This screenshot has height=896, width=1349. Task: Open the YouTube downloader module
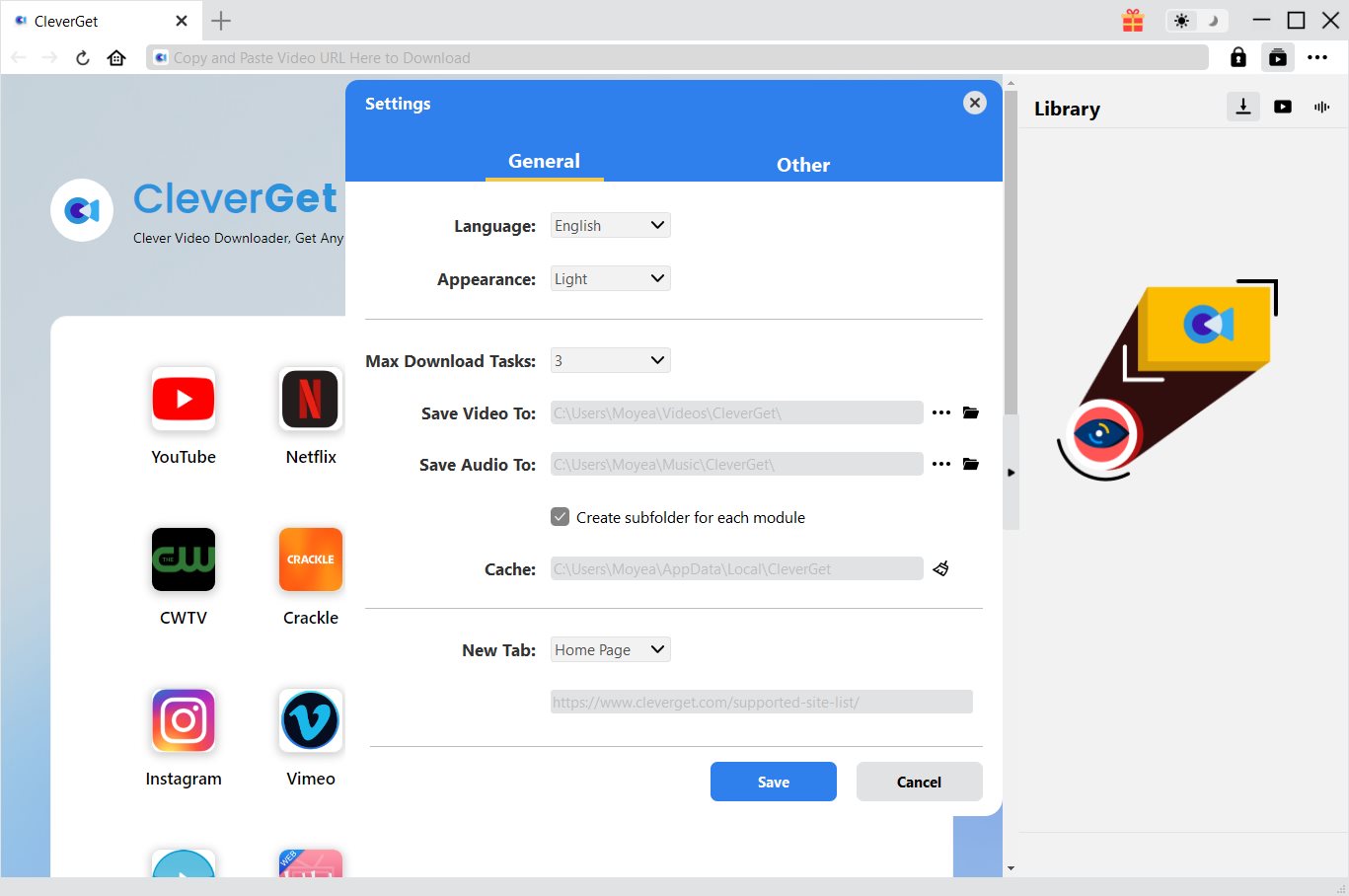coord(183,399)
